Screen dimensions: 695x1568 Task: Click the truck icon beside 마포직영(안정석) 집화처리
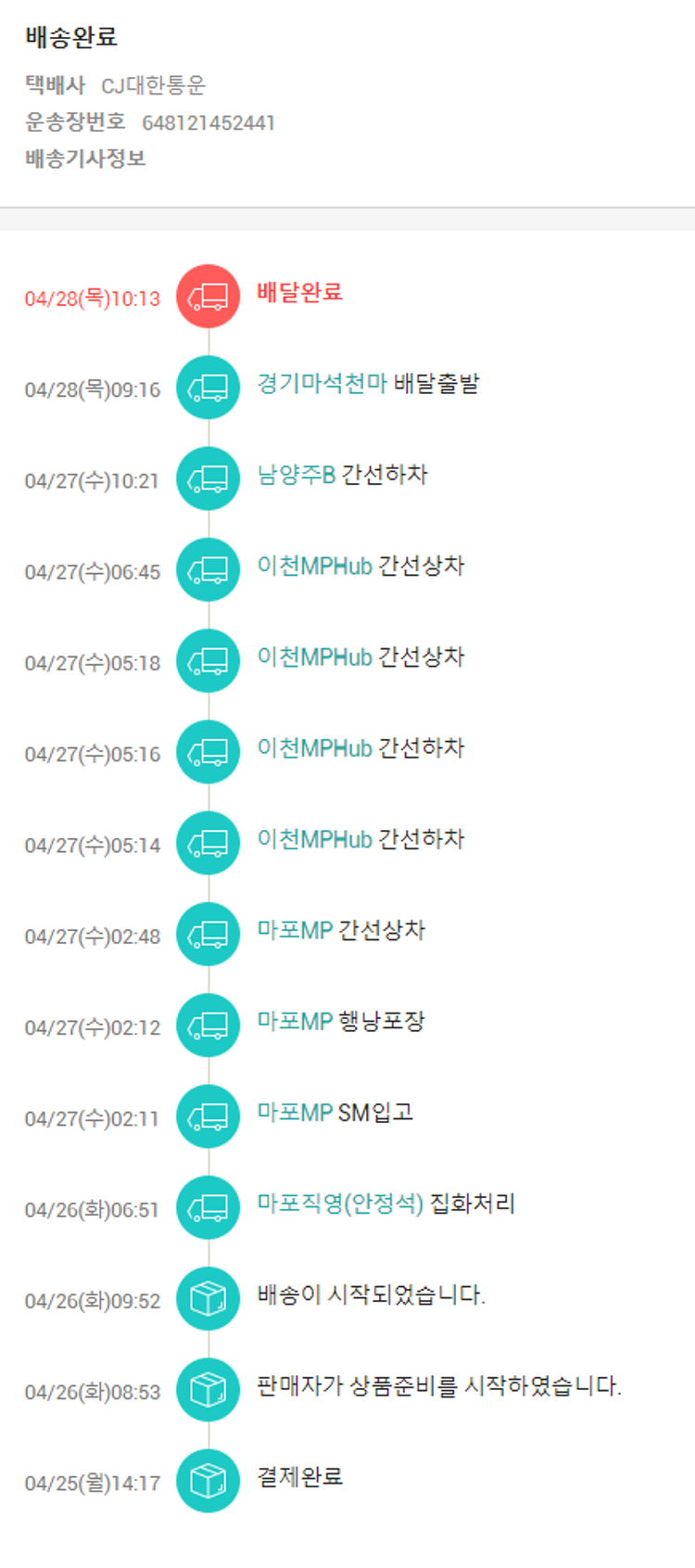tap(208, 1207)
